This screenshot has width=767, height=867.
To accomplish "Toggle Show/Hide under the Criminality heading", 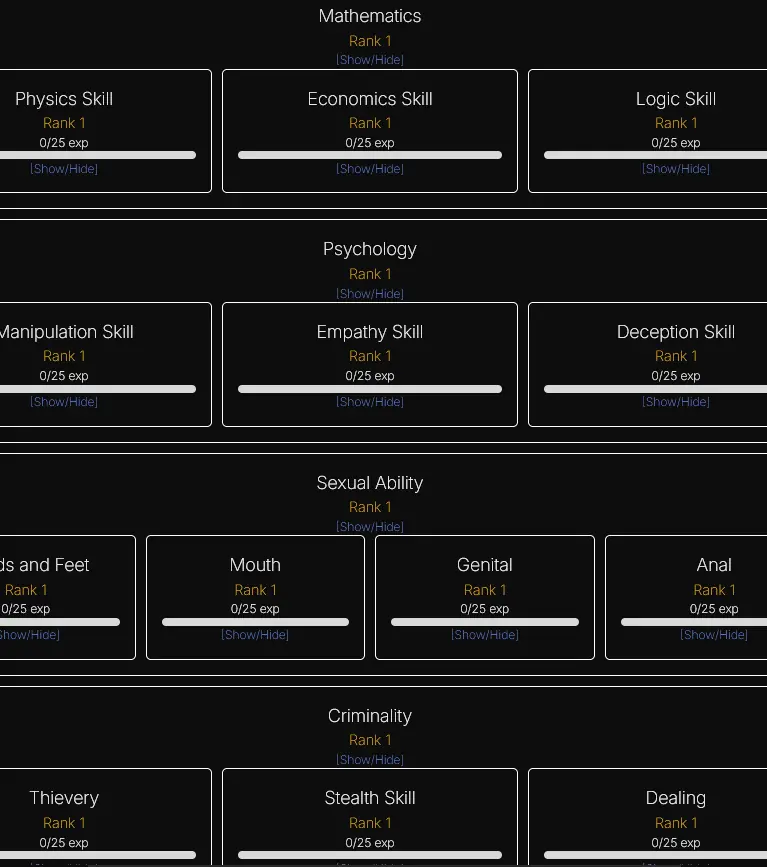I will [x=369, y=760].
